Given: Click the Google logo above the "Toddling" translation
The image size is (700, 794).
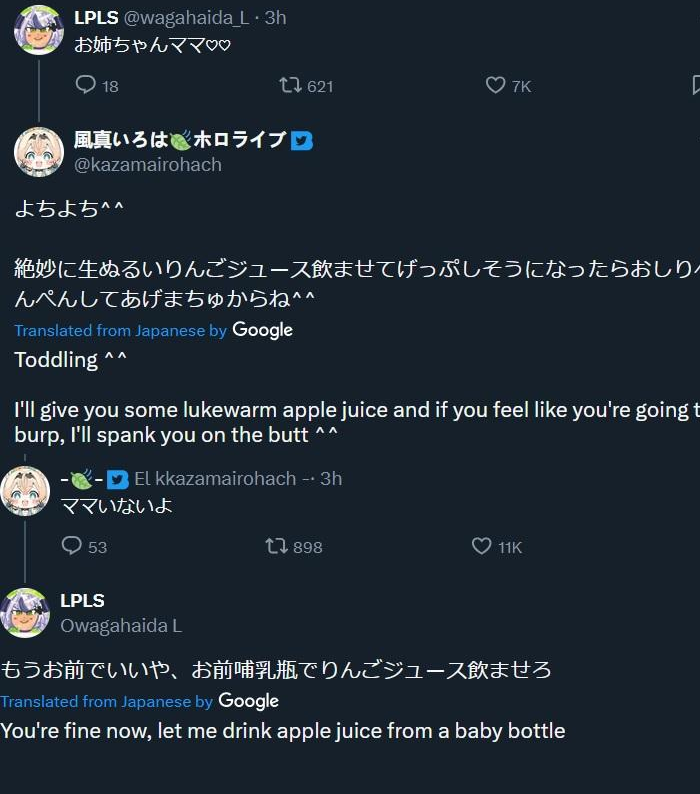Looking at the screenshot, I should (262, 330).
